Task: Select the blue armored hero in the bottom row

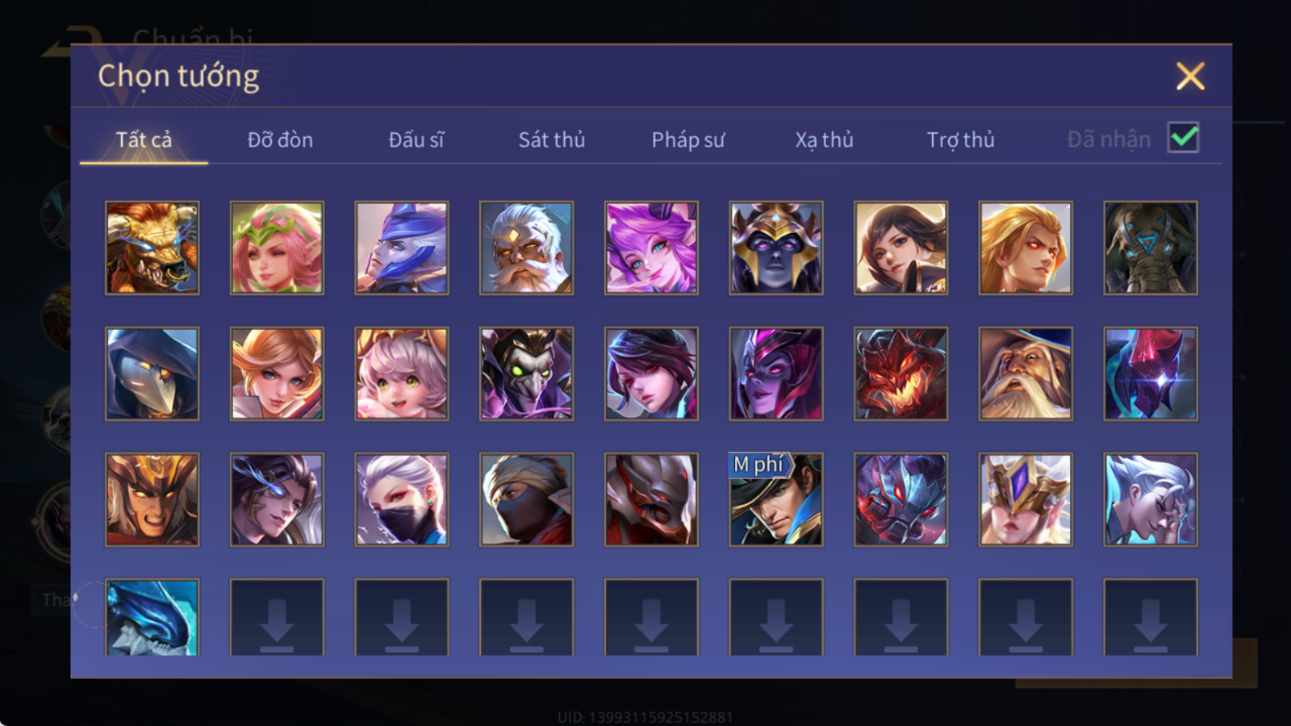Action: (152, 617)
